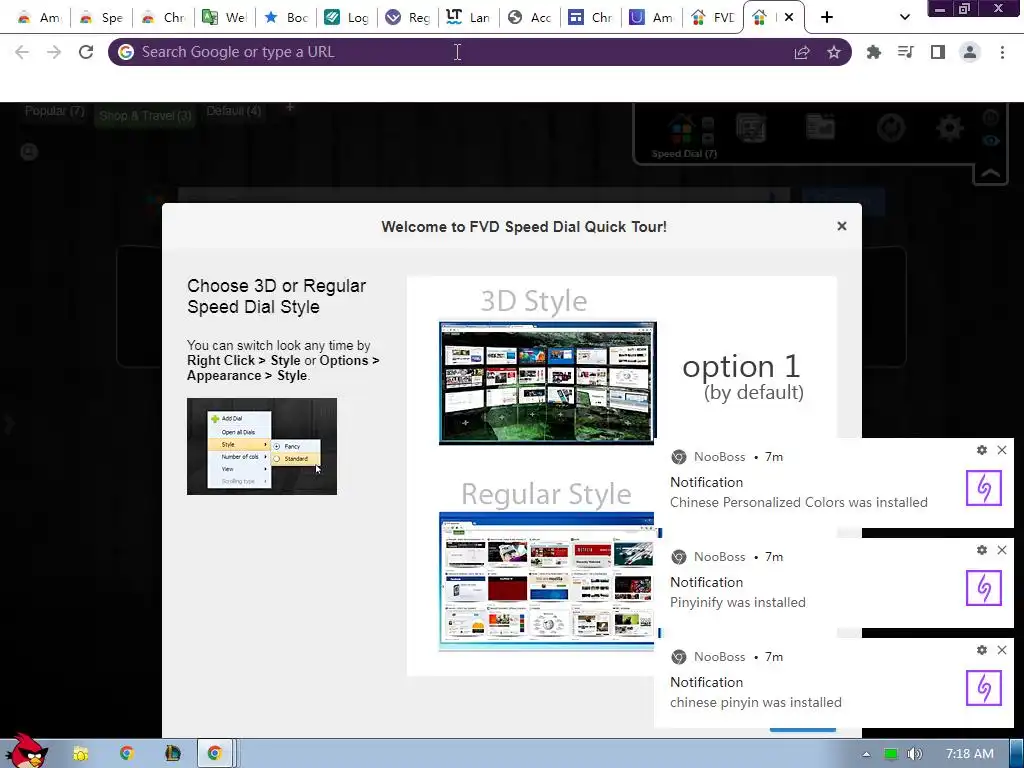The height and width of the screenshot is (768, 1024).
Task: Dismiss the chinese pinyin was installed notification
Action: [x=1002, y=650]
